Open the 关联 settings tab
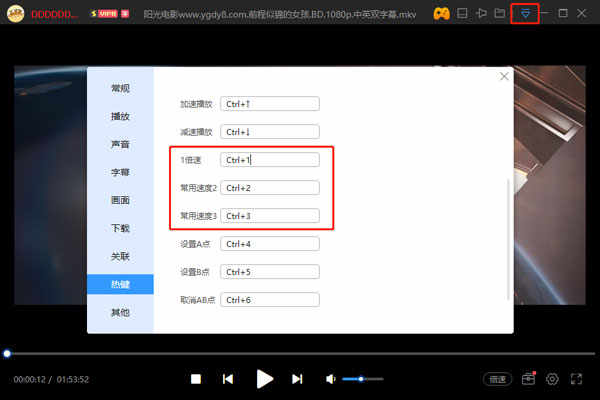 120,256
